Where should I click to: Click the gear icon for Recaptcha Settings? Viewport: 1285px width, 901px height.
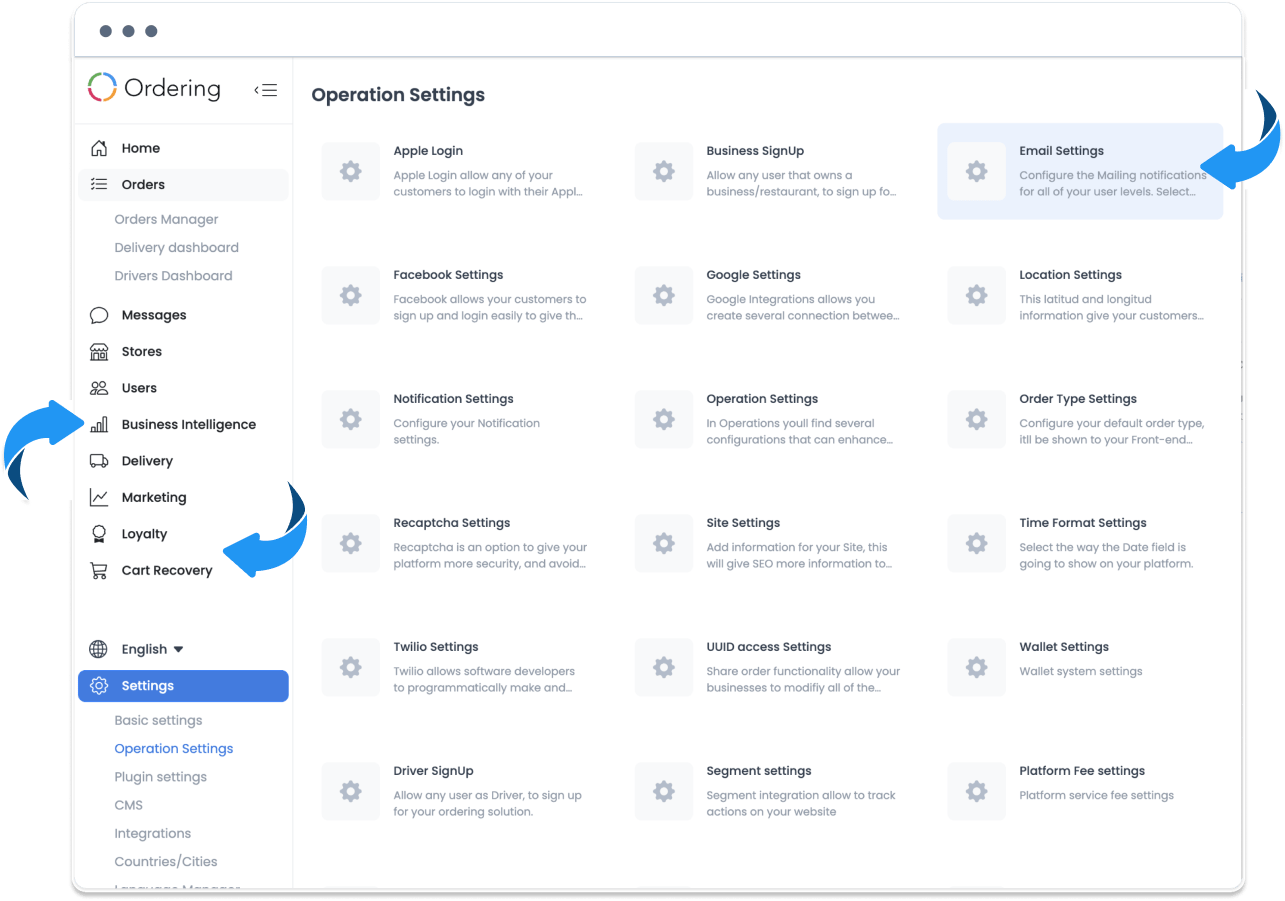pos(350,543)
